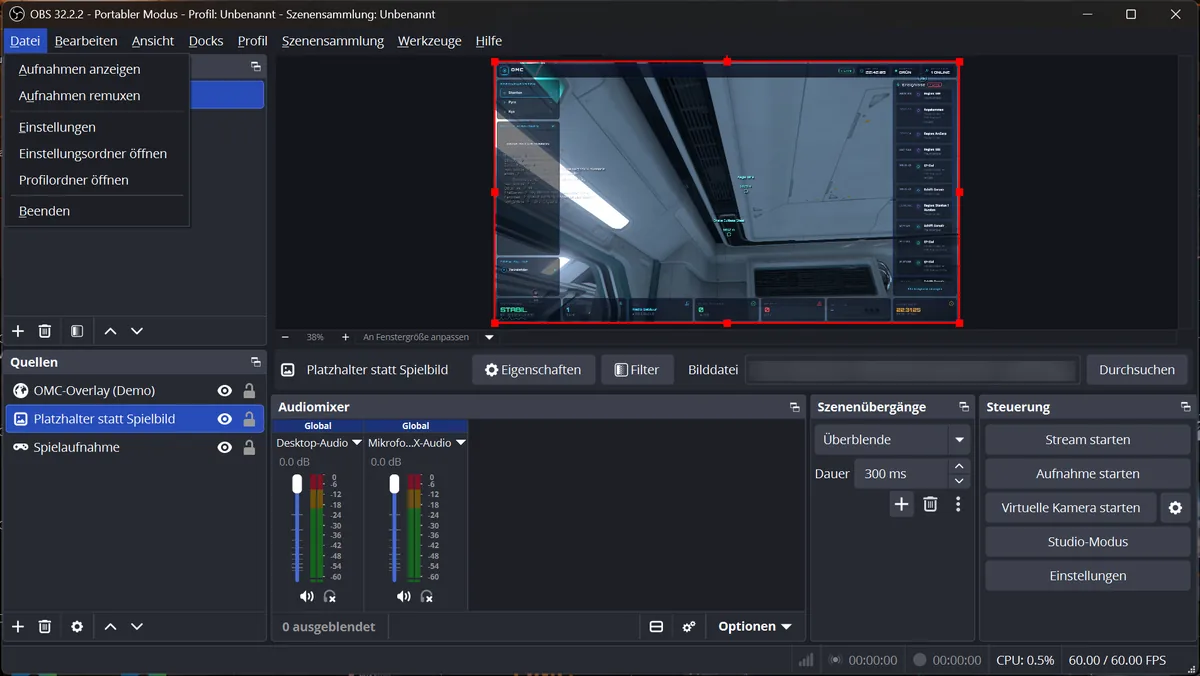Add a scene transition with plus icon
1200x676 pixels.
(901, 504)
